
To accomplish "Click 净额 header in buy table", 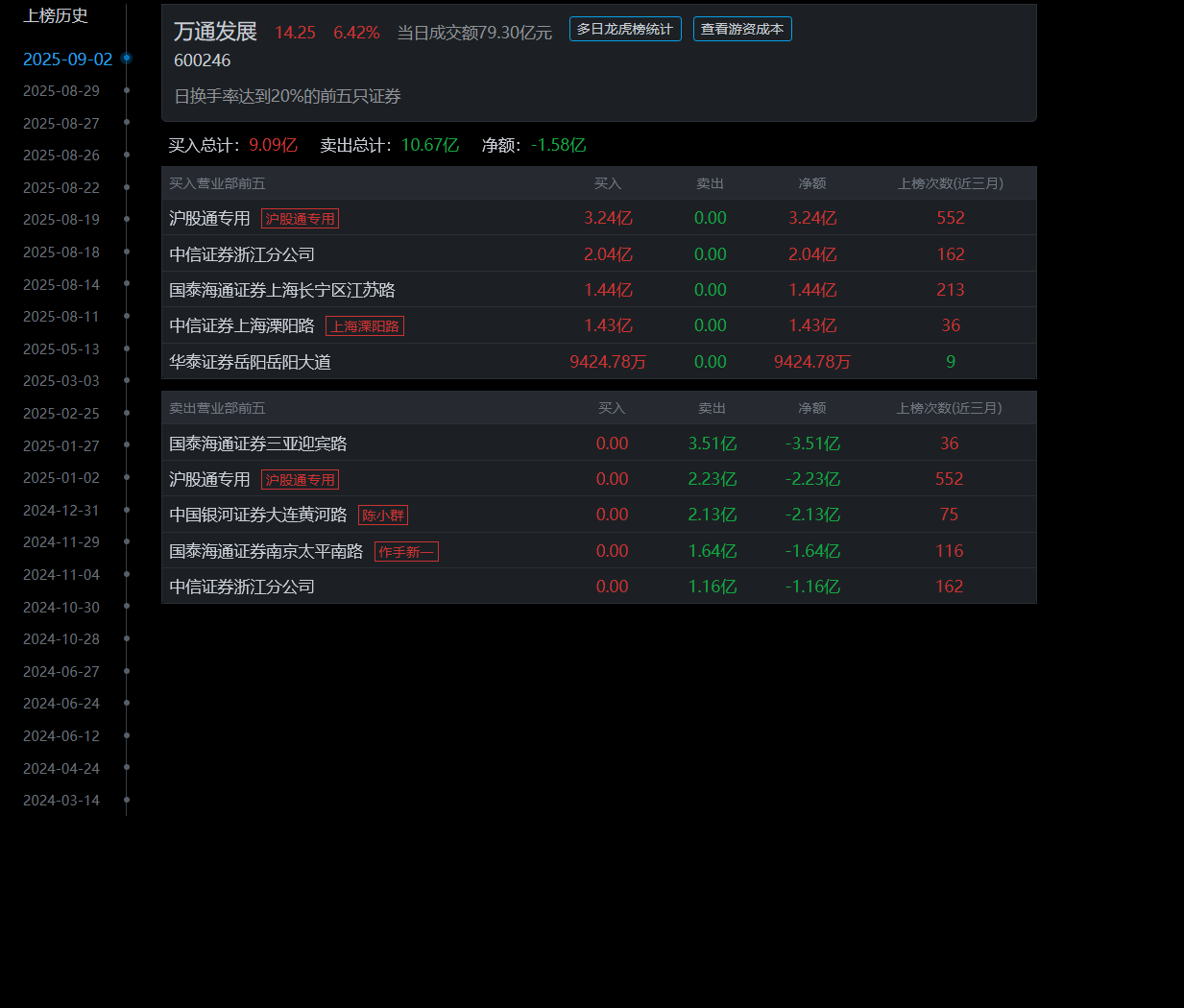I will tap(812, 183).
